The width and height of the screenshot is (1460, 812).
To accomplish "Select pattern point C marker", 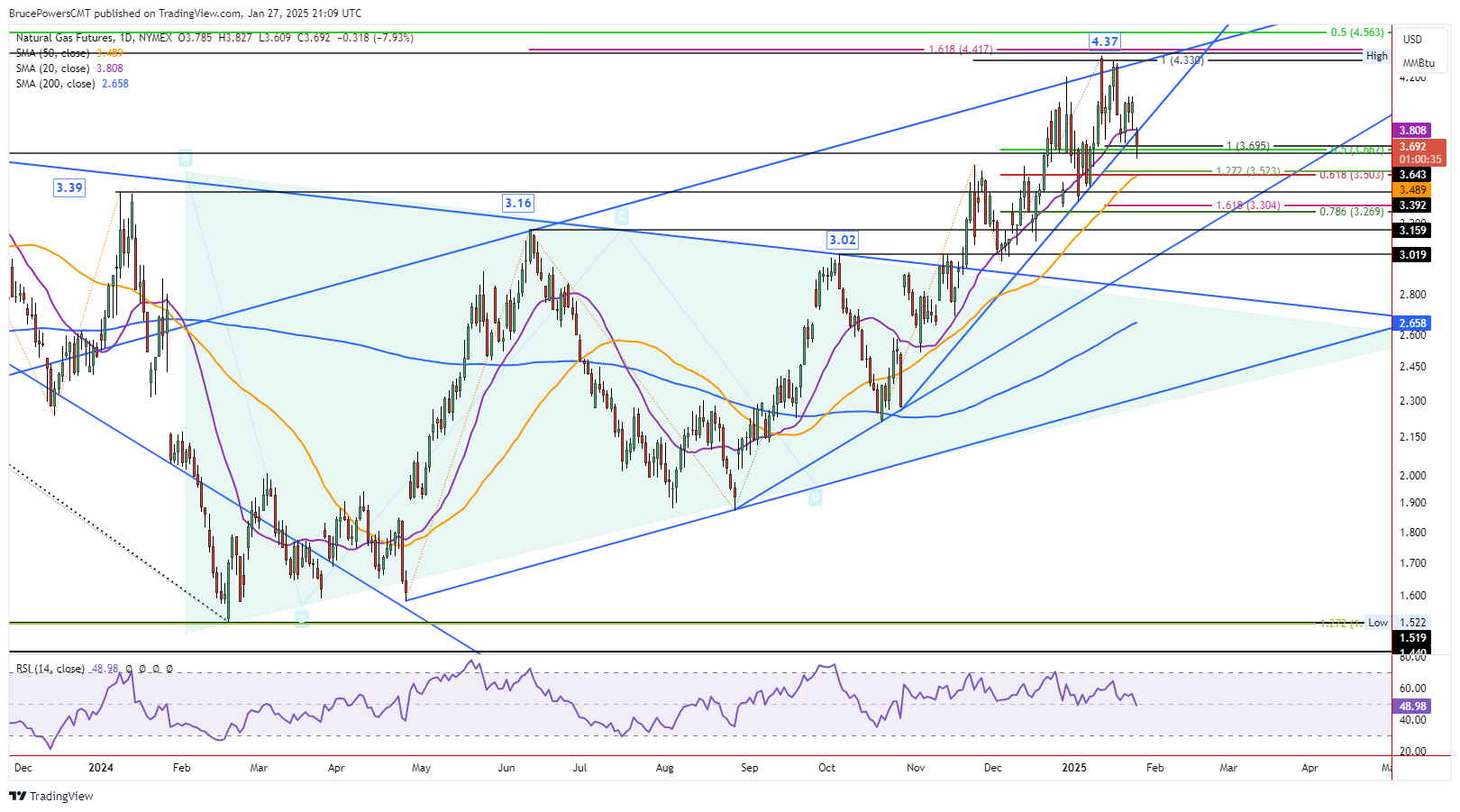I will pyautogui.click(x=621, y=216).
